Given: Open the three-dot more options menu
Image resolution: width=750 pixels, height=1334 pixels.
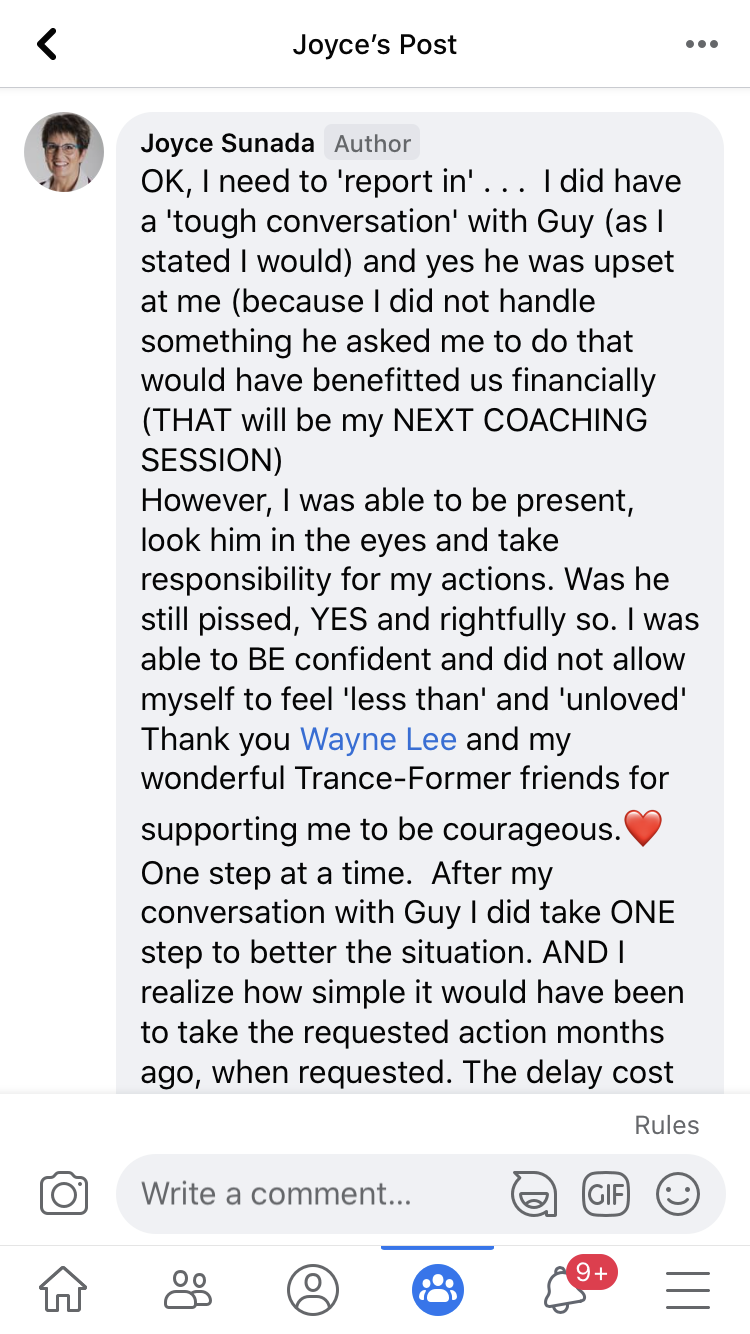Looking at the screenshot, I should [701, 44].
